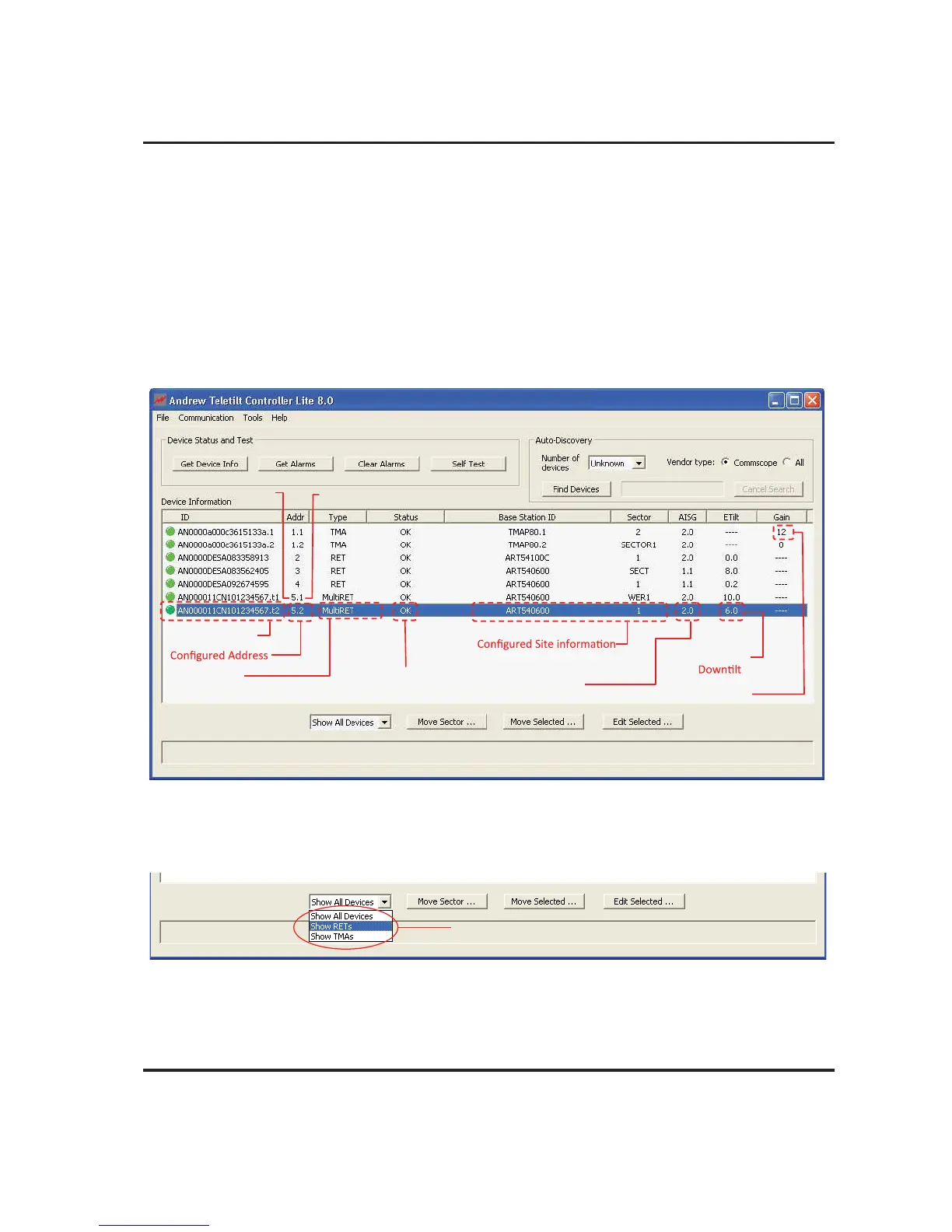The height and width of the screenshot is (1232, 952).
Task: Open the Communication menu
Action: (x=206, y=418)
